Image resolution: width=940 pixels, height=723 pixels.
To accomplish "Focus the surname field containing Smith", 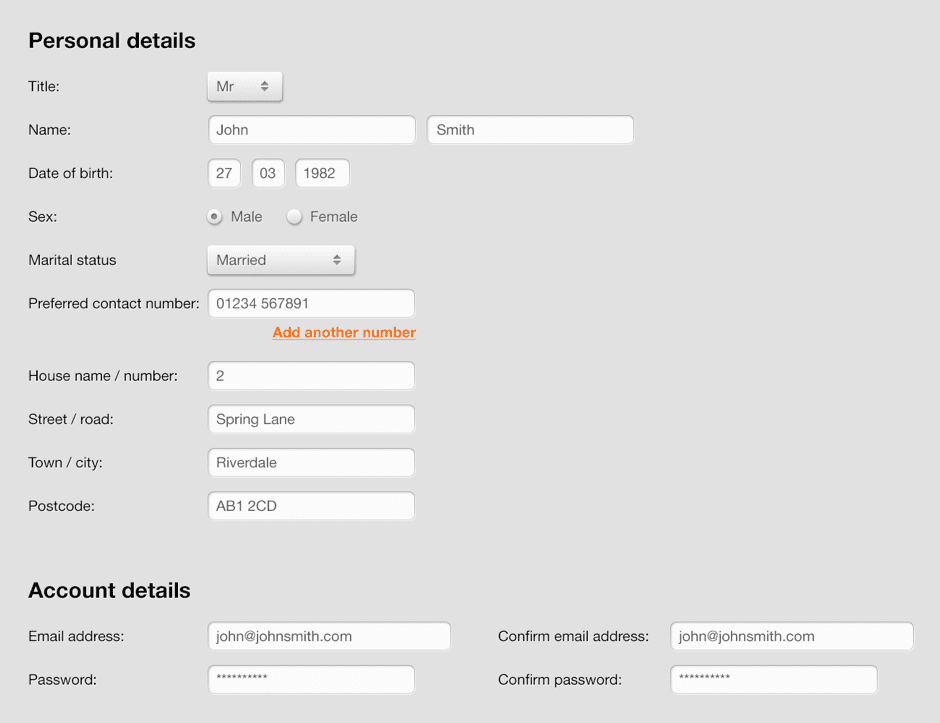I will (x=530, y=130).
